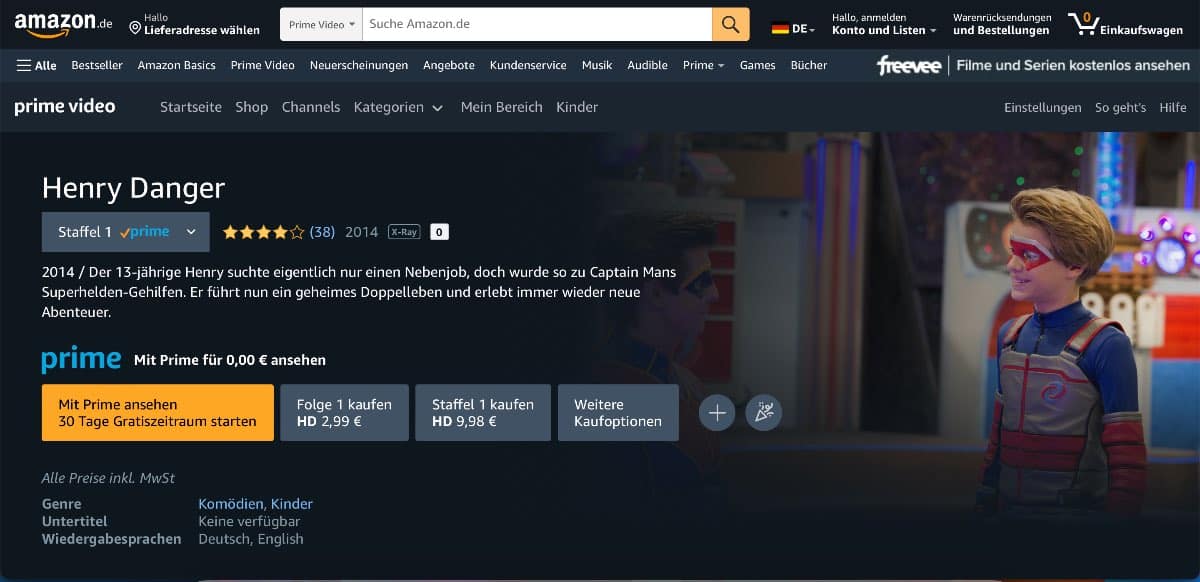Open Amazon Basics
1200x582 pixels.
point(176,65)
